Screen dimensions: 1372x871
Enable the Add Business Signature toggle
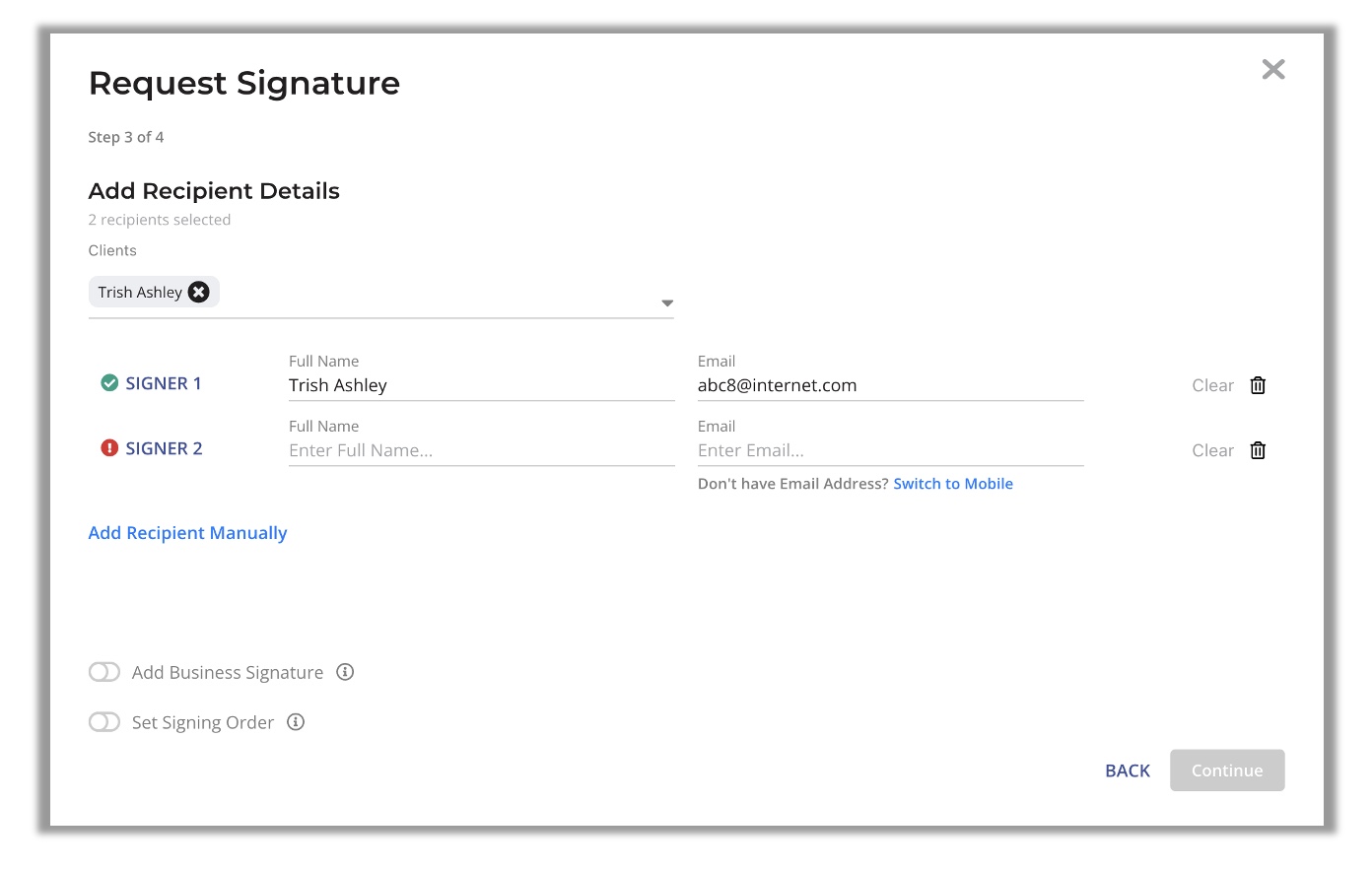104,672
